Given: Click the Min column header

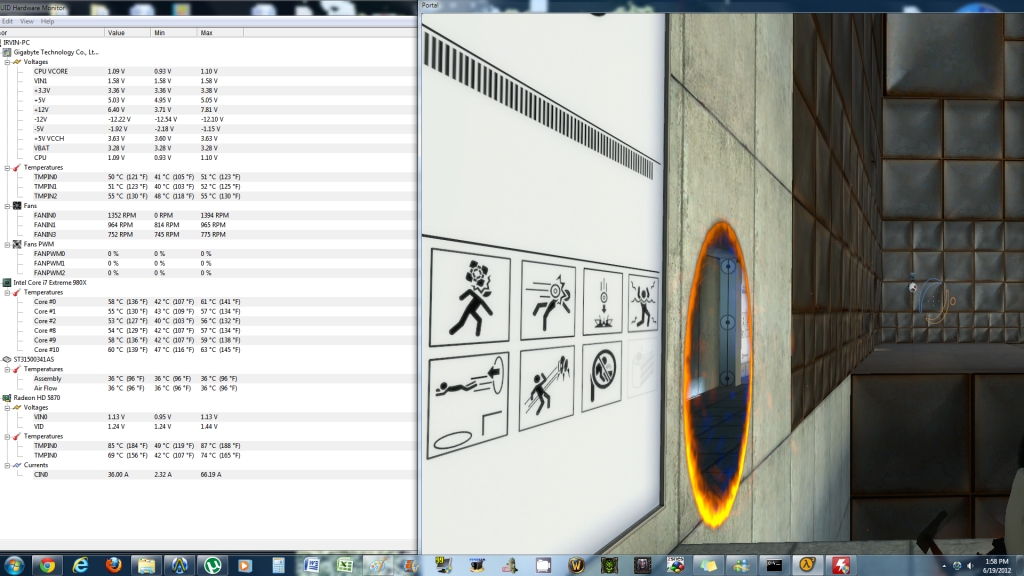Looking at the screenshot, I should 174,33.
